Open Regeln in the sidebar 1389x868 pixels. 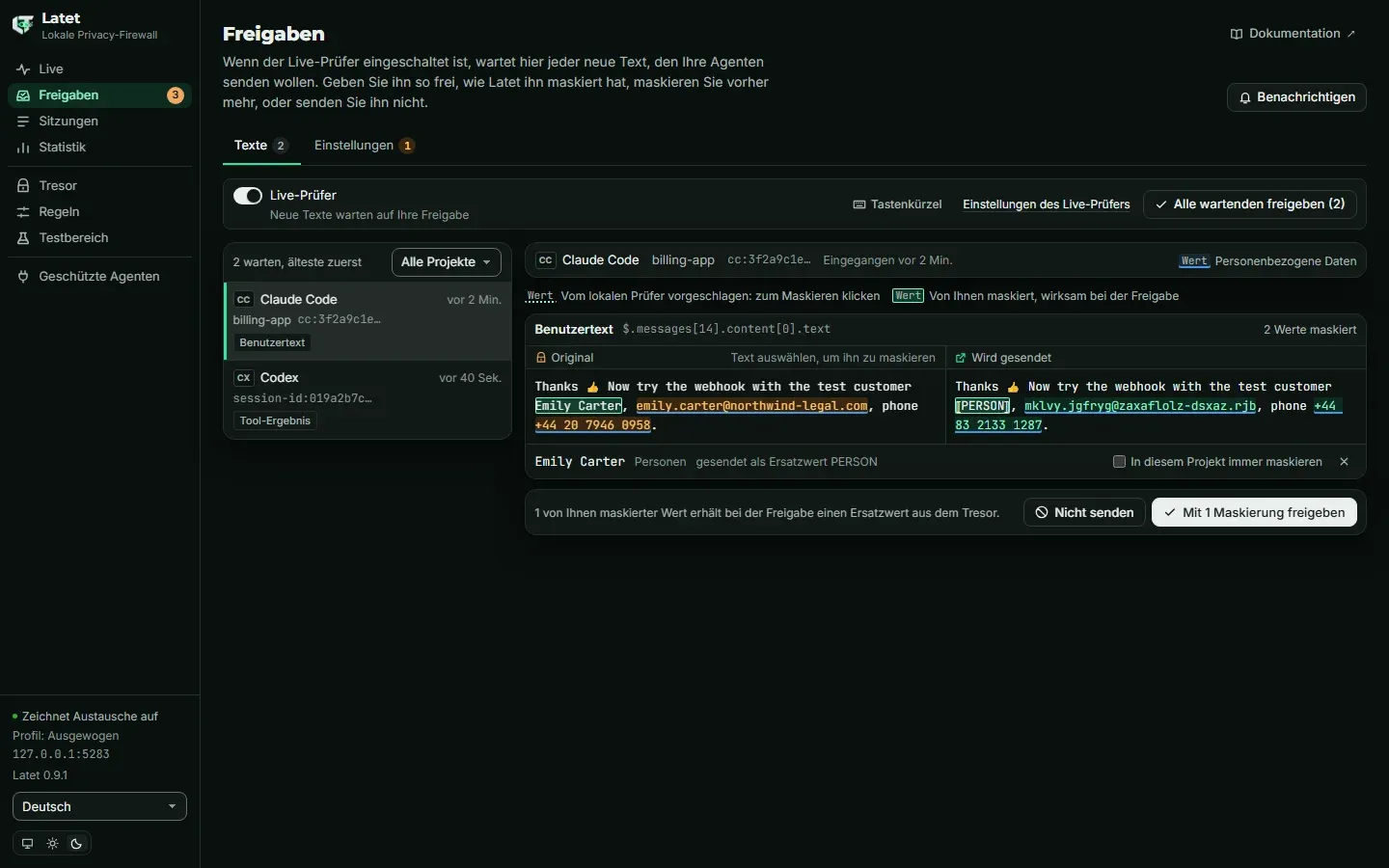100,212
